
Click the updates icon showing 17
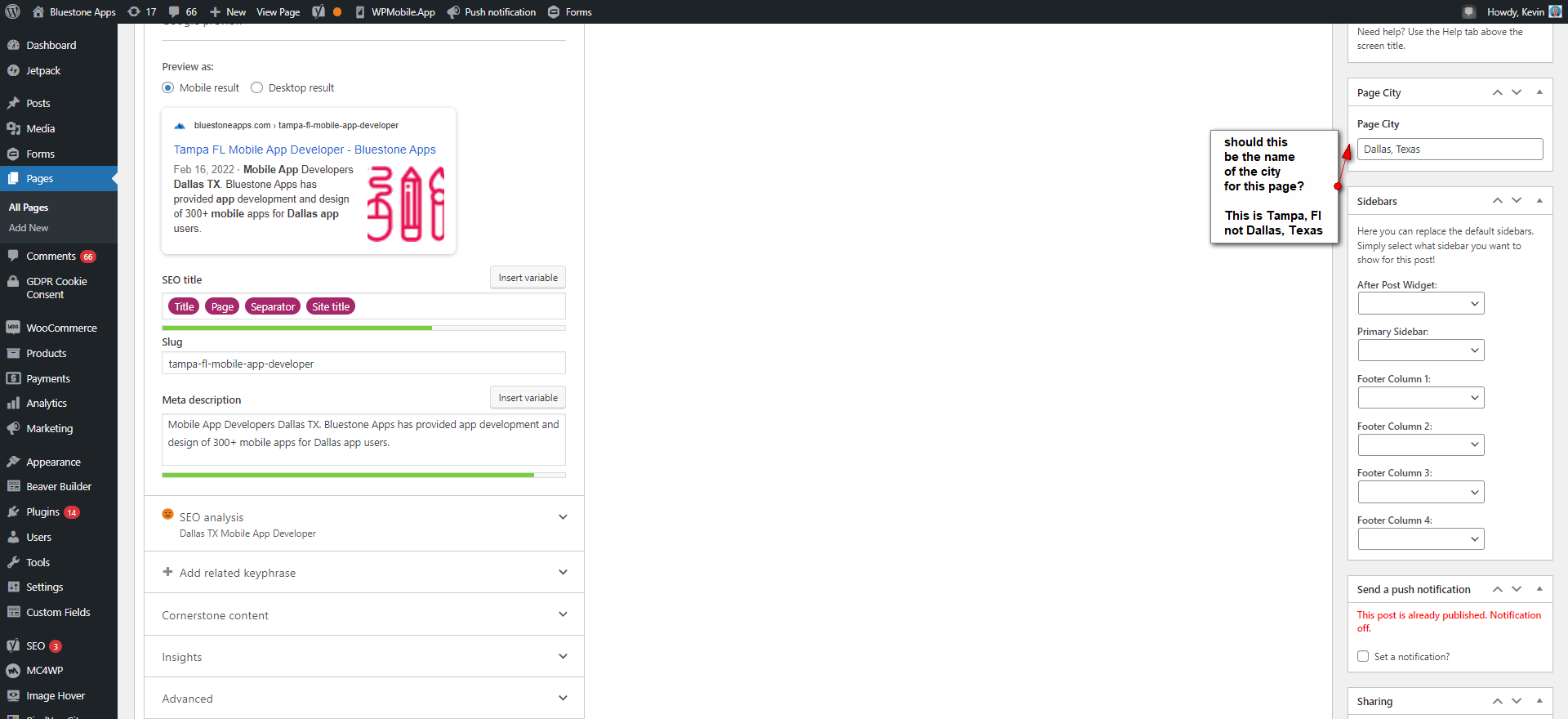142,11
